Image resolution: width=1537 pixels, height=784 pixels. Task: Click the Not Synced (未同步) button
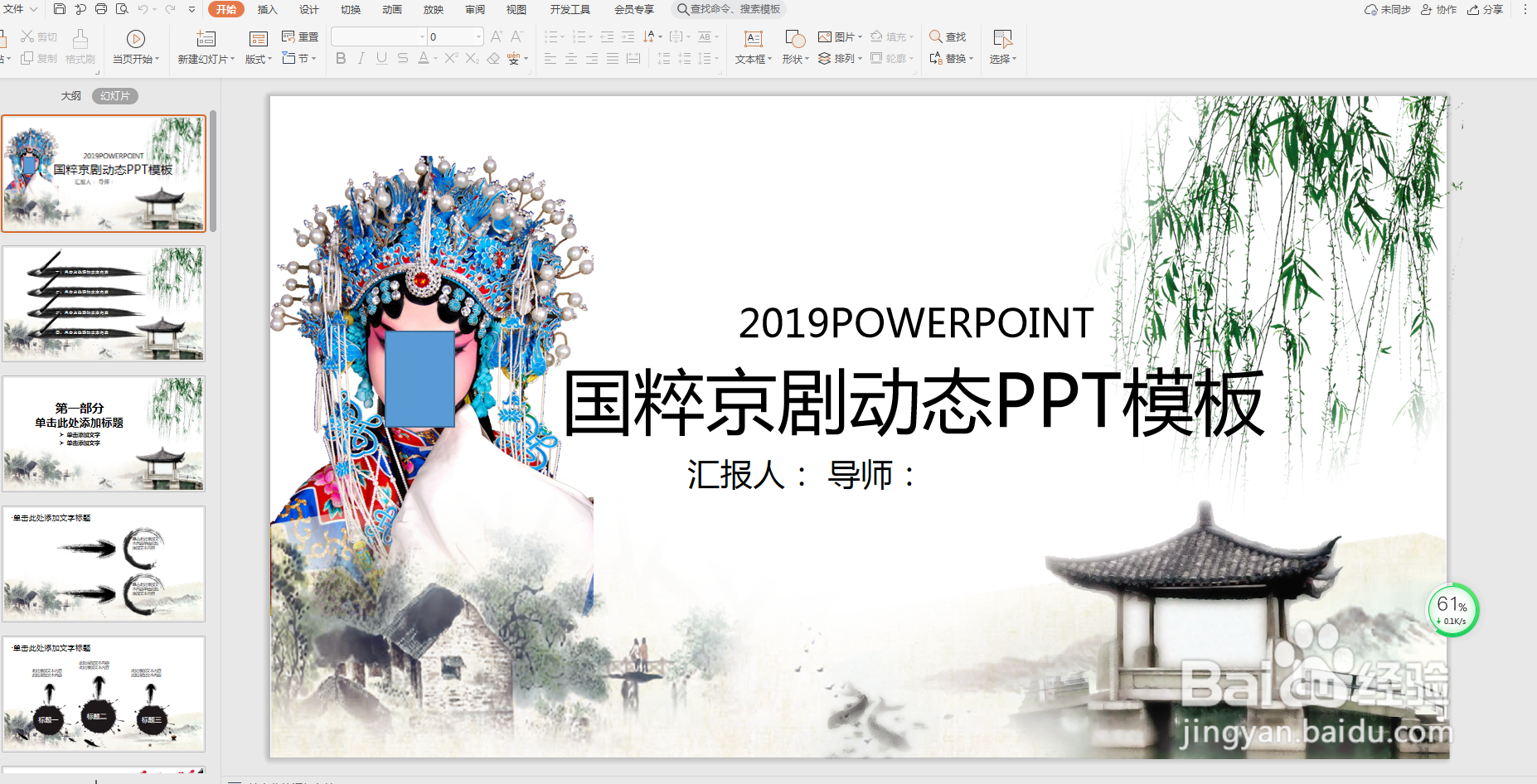1388,9
